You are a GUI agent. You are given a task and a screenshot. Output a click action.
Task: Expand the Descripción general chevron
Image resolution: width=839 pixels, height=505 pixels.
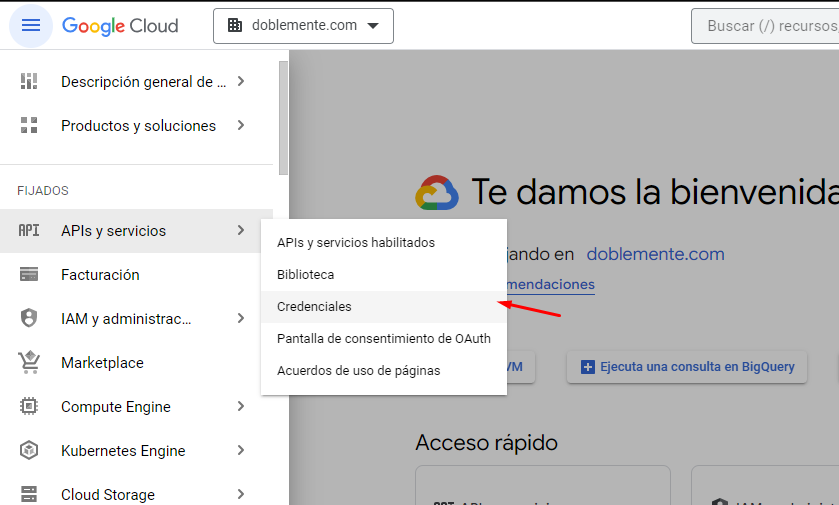pyautogui.click(x=241, y=81)
